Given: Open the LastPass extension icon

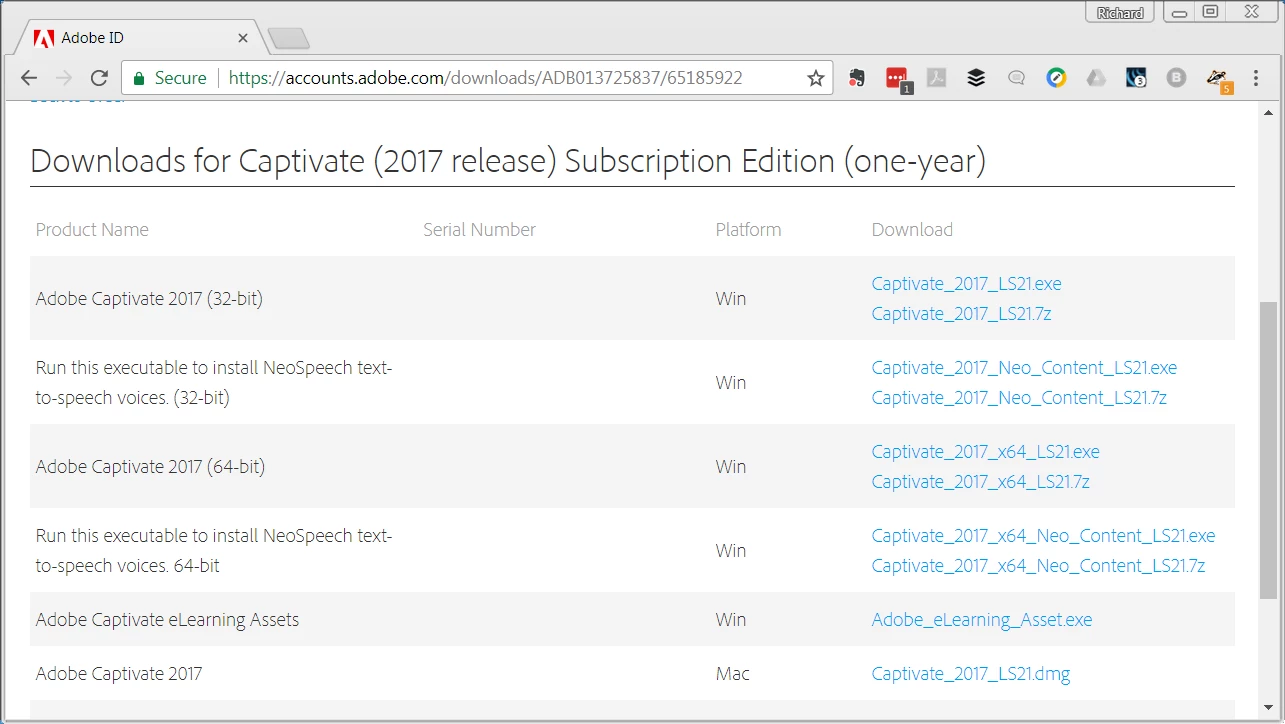Looking at the screenshot, I should [x=897, y=78].
